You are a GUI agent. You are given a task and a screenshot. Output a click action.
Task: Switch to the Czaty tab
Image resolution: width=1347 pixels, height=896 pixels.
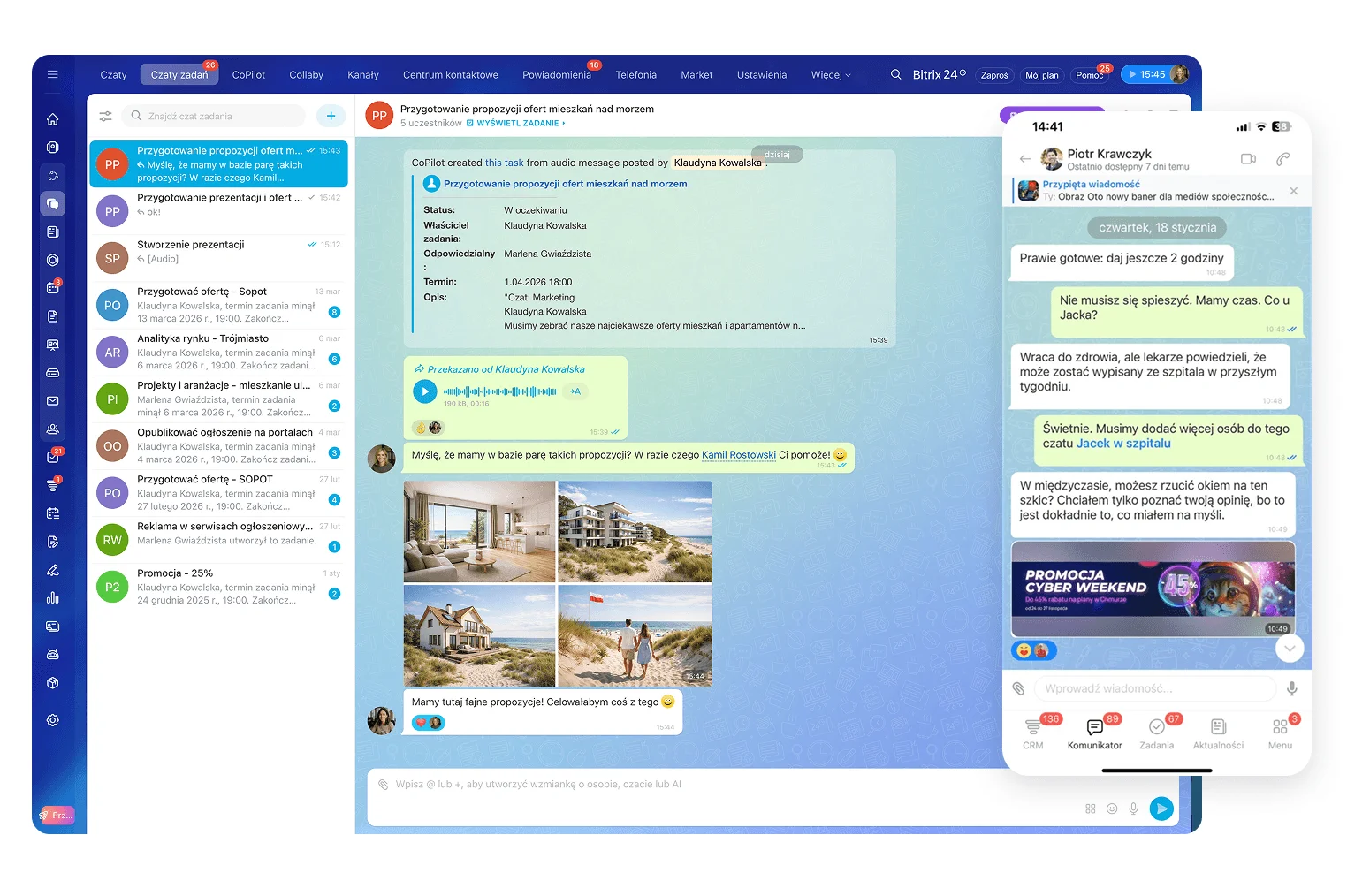pyautogui.click(x=113, y=75)
